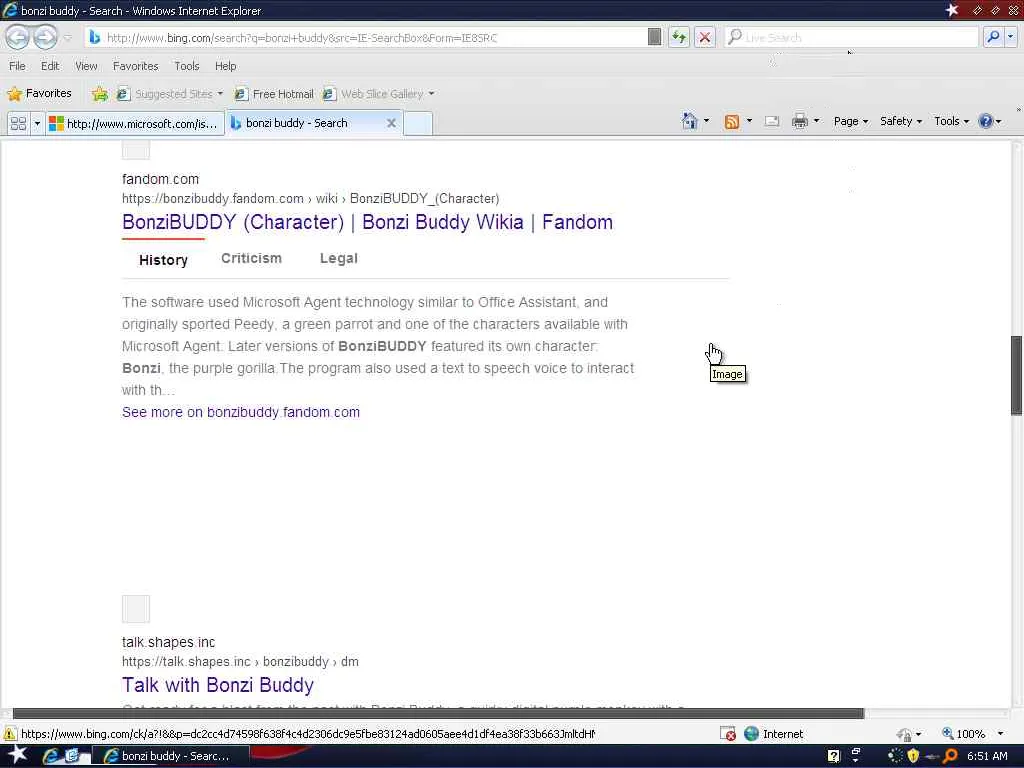Screen dimensions: 1024x768
Task: Click the Home icon in command bar
Action: [x=690, y=121]
